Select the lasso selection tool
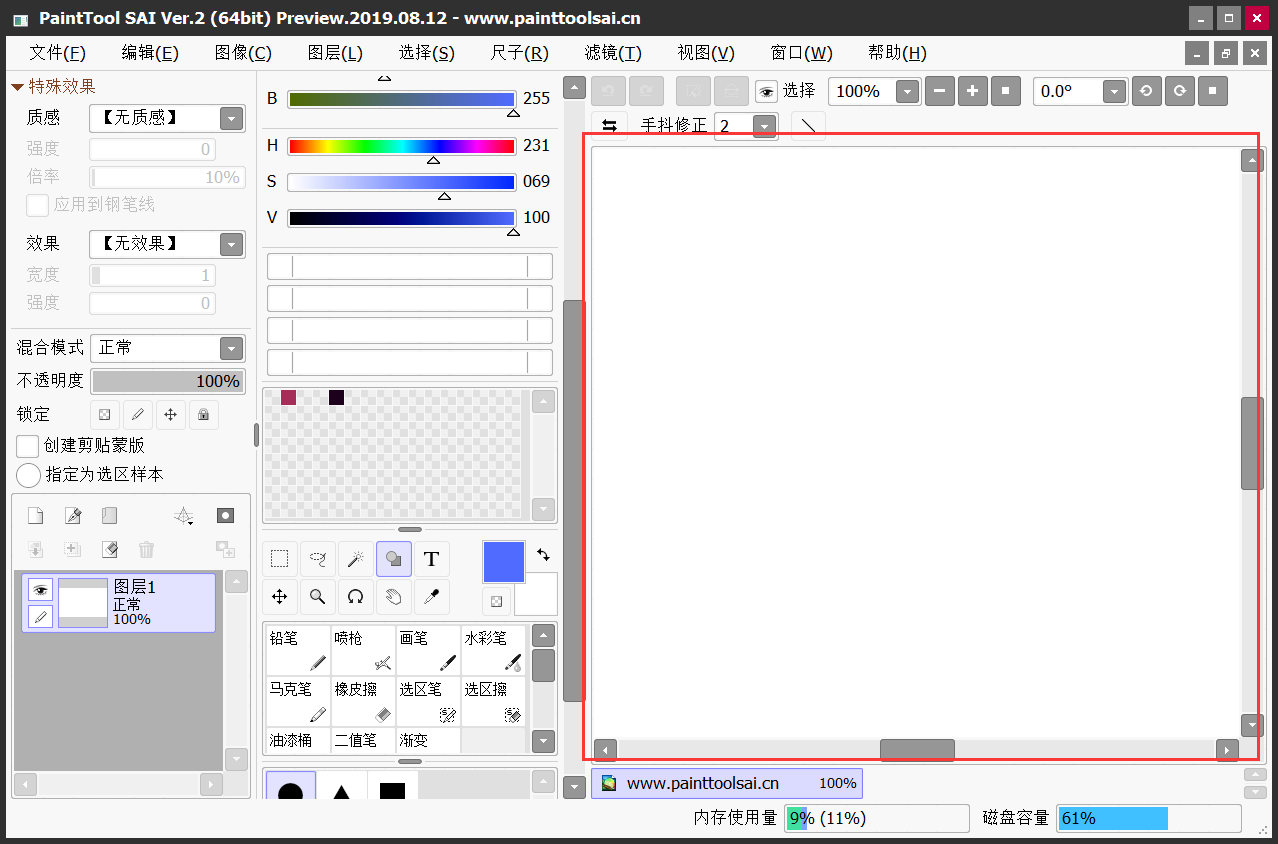 pos(318,559)
